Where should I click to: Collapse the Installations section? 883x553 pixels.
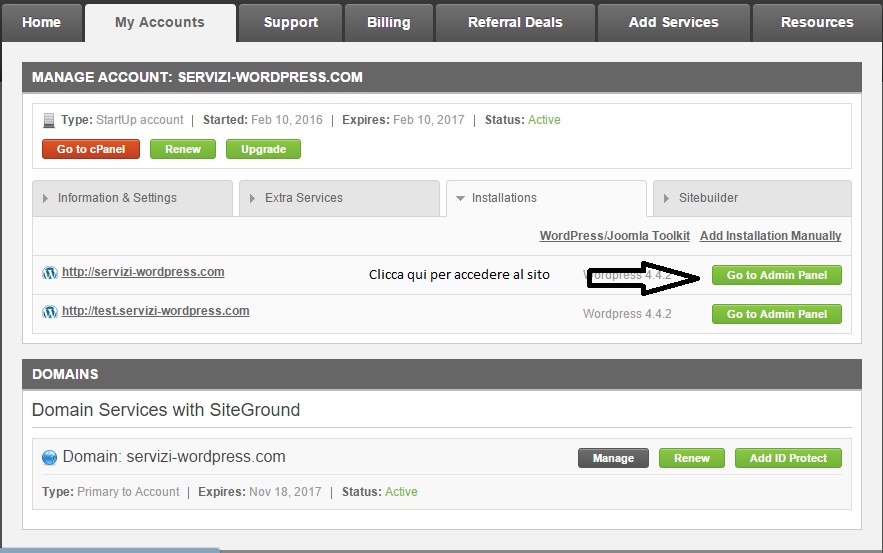pos(546,198)
